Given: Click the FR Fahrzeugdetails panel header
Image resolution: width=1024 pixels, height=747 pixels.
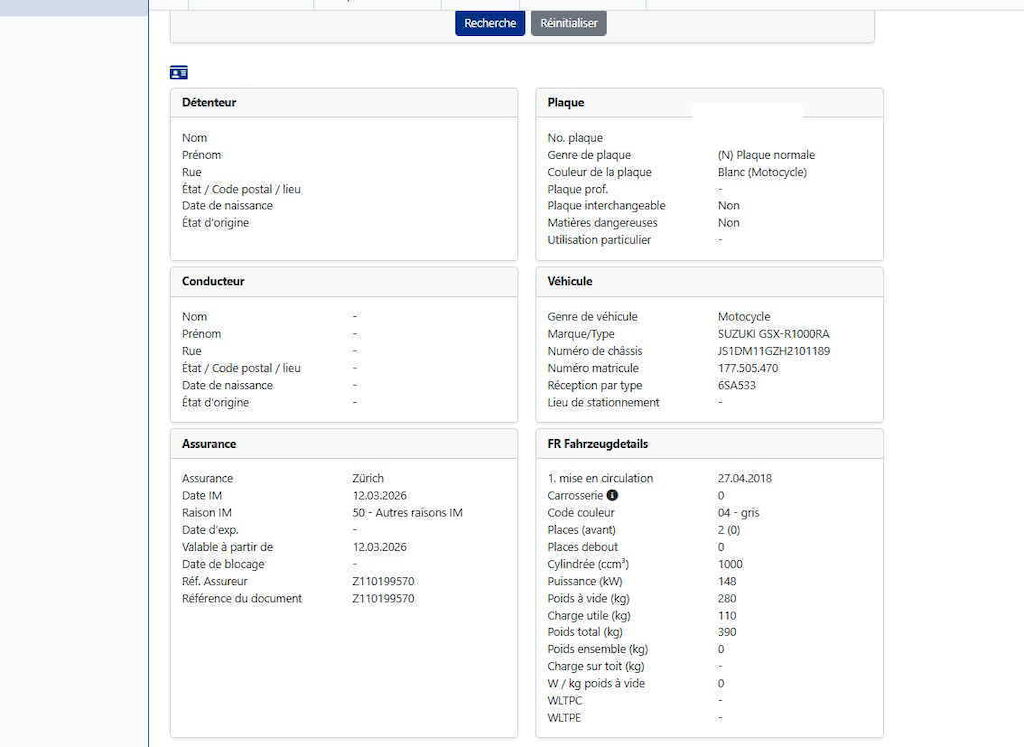Looking at the screenshot, I should coord(598,443).
